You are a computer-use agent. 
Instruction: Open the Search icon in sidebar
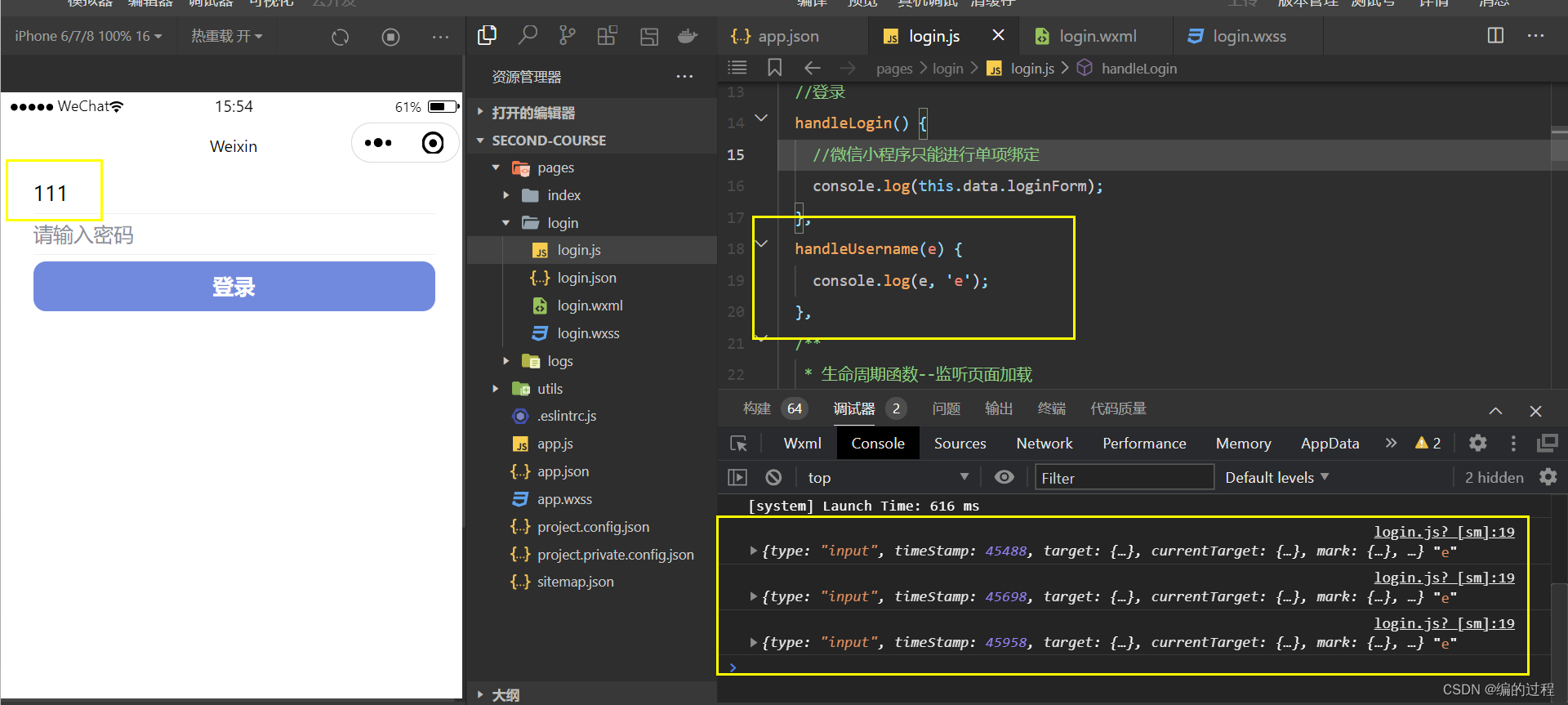click(528, 35)
